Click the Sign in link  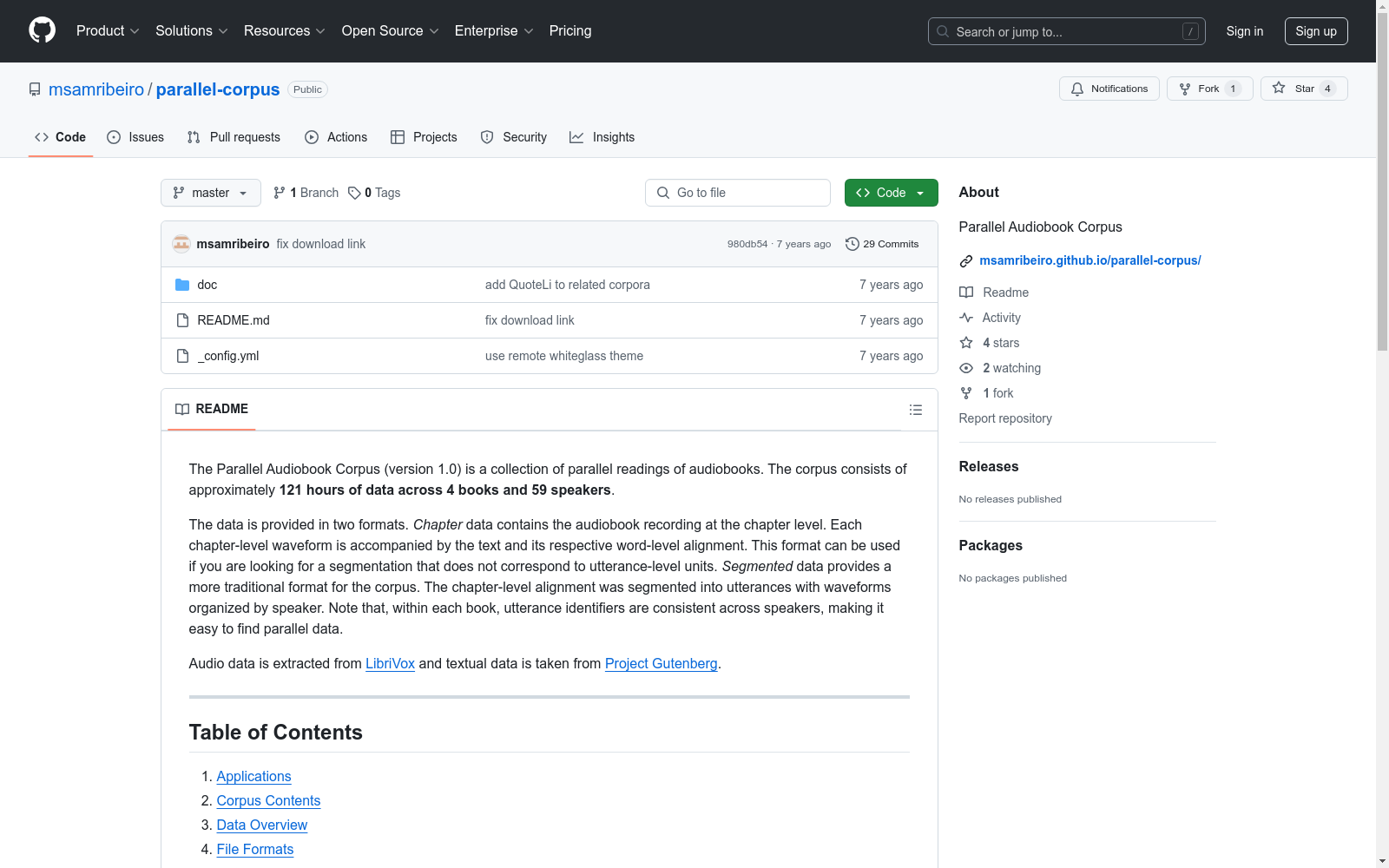[1245, 31]
